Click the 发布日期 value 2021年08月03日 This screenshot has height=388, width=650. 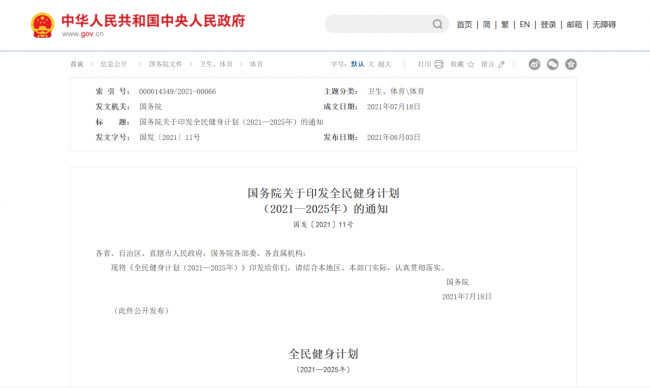pos(393,137)
